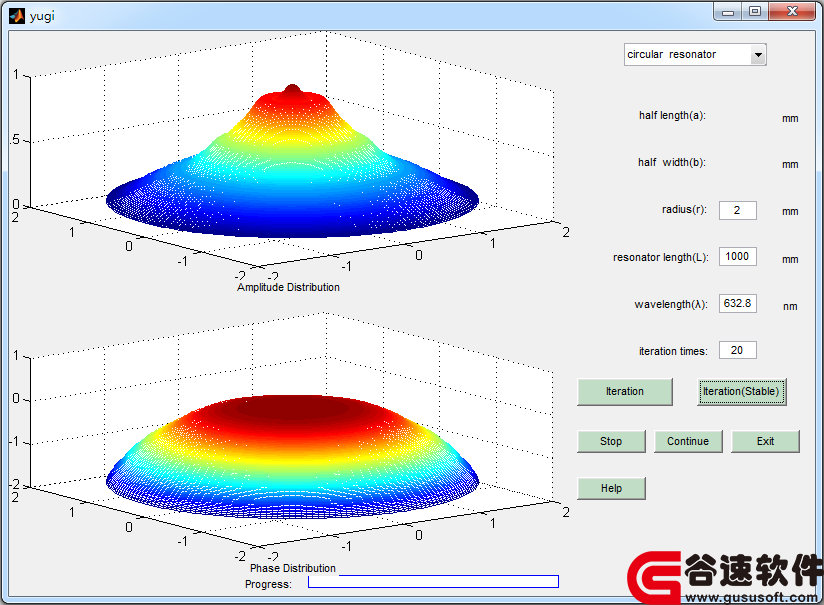Click the 'Progress:' label
Viewport: 824px width, 605px height.
pyautogui.click(x=268, y=585)
